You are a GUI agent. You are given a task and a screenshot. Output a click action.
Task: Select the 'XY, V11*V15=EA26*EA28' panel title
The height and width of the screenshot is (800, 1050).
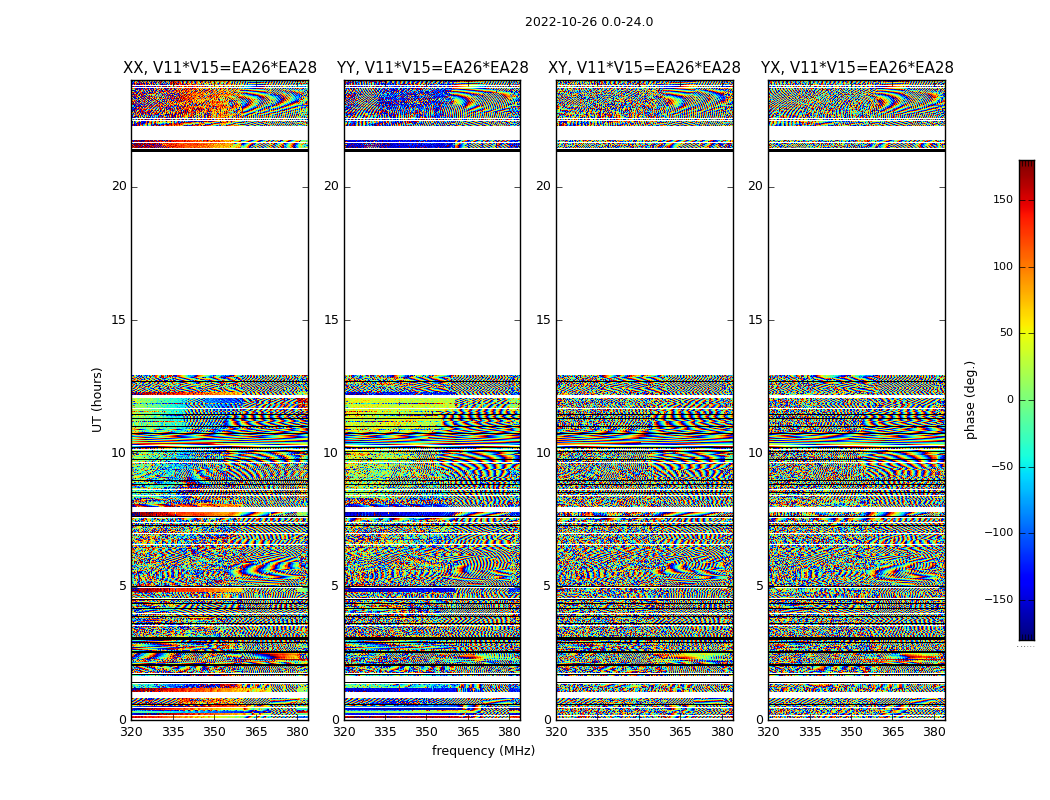click(x=644, y=68)
